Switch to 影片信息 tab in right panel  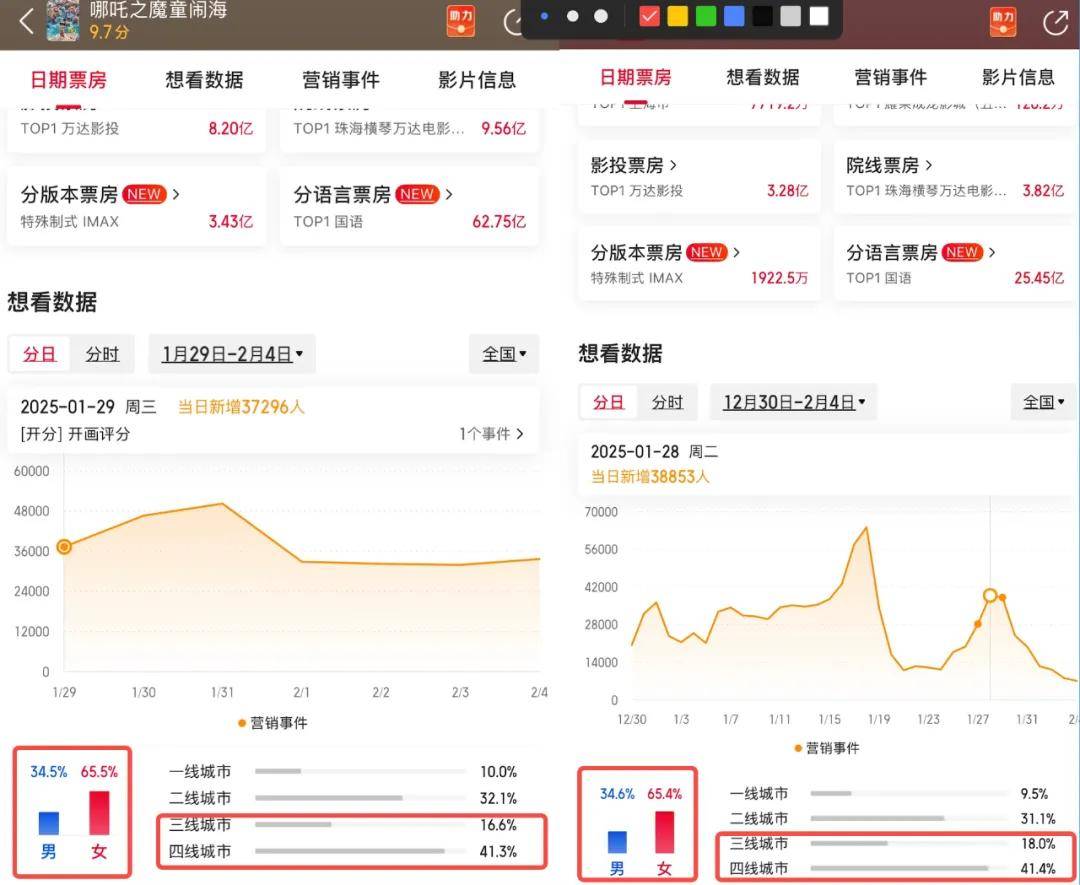pyautogui.click(x=1017, y=77)
